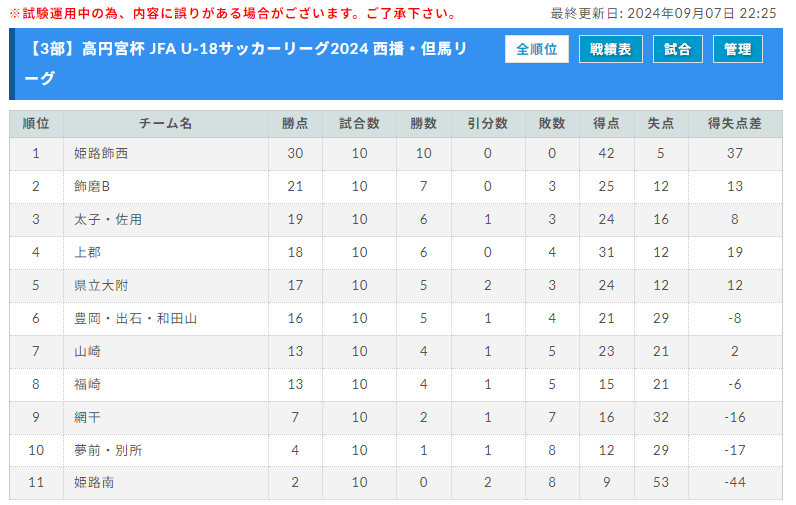Click the 試合数 column header
796x505 pixels.
(359, 123)
